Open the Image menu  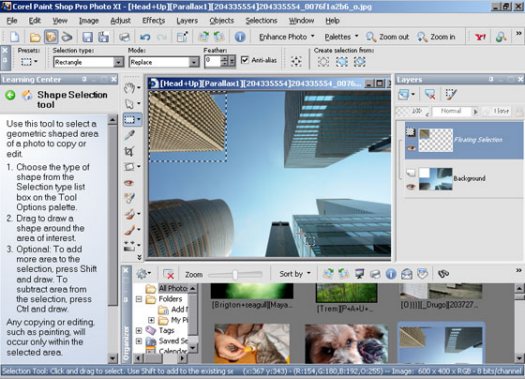pyautogui.click(x=89, y=21)
